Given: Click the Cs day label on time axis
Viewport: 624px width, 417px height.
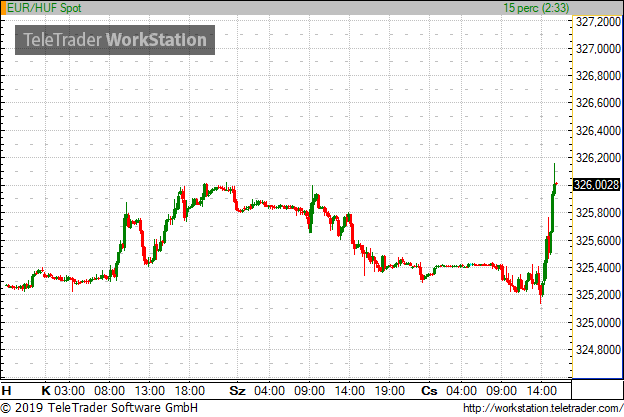Looking at the screenshot, I should pos(429,391).
